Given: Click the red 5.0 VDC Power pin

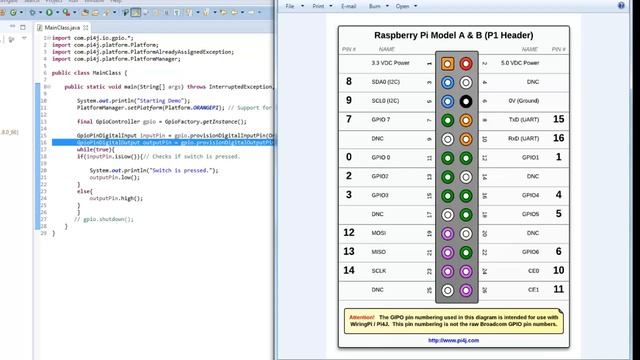Looking at the screenshot, I should point(466,64).
